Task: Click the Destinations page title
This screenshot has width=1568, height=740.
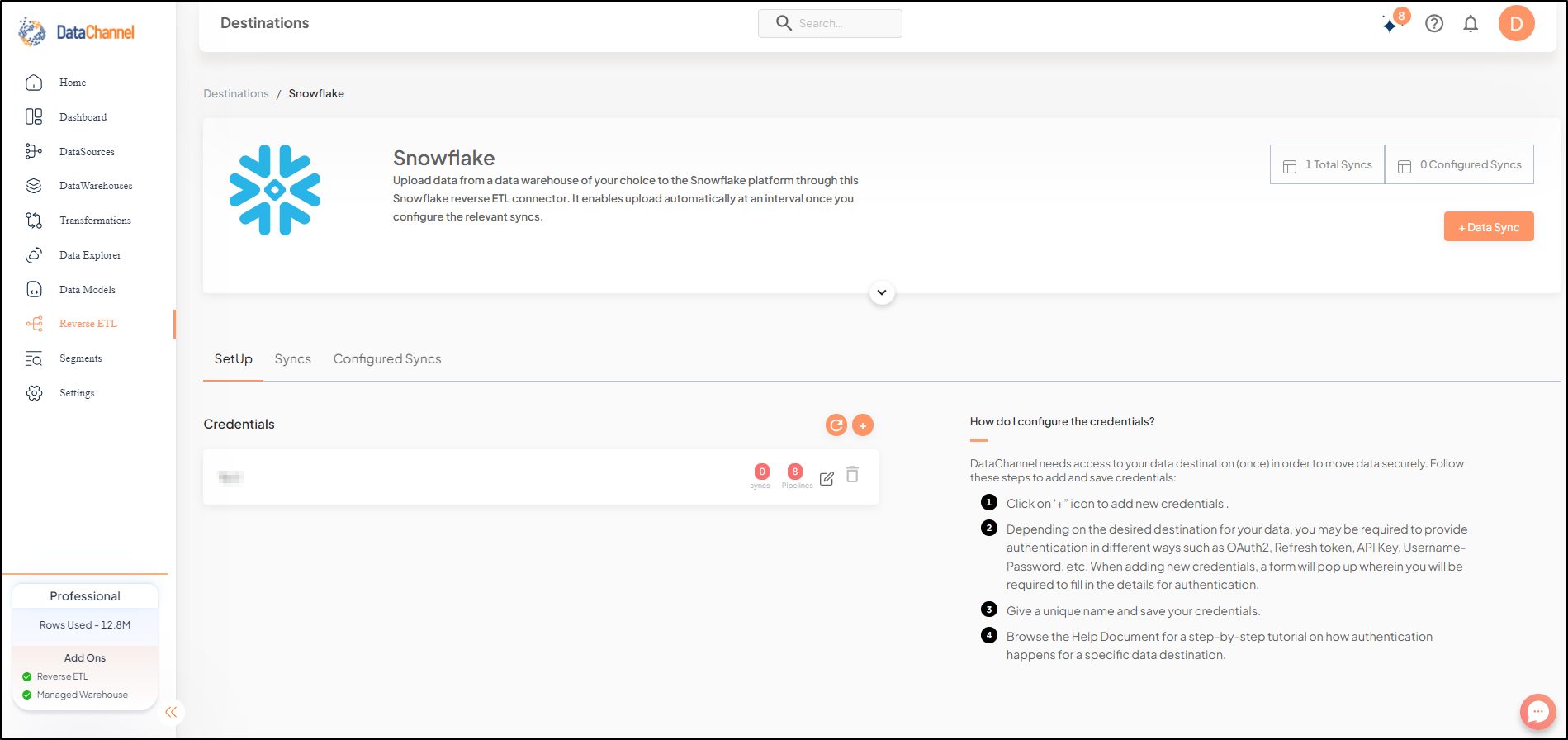Action: [x=265, y=23]
